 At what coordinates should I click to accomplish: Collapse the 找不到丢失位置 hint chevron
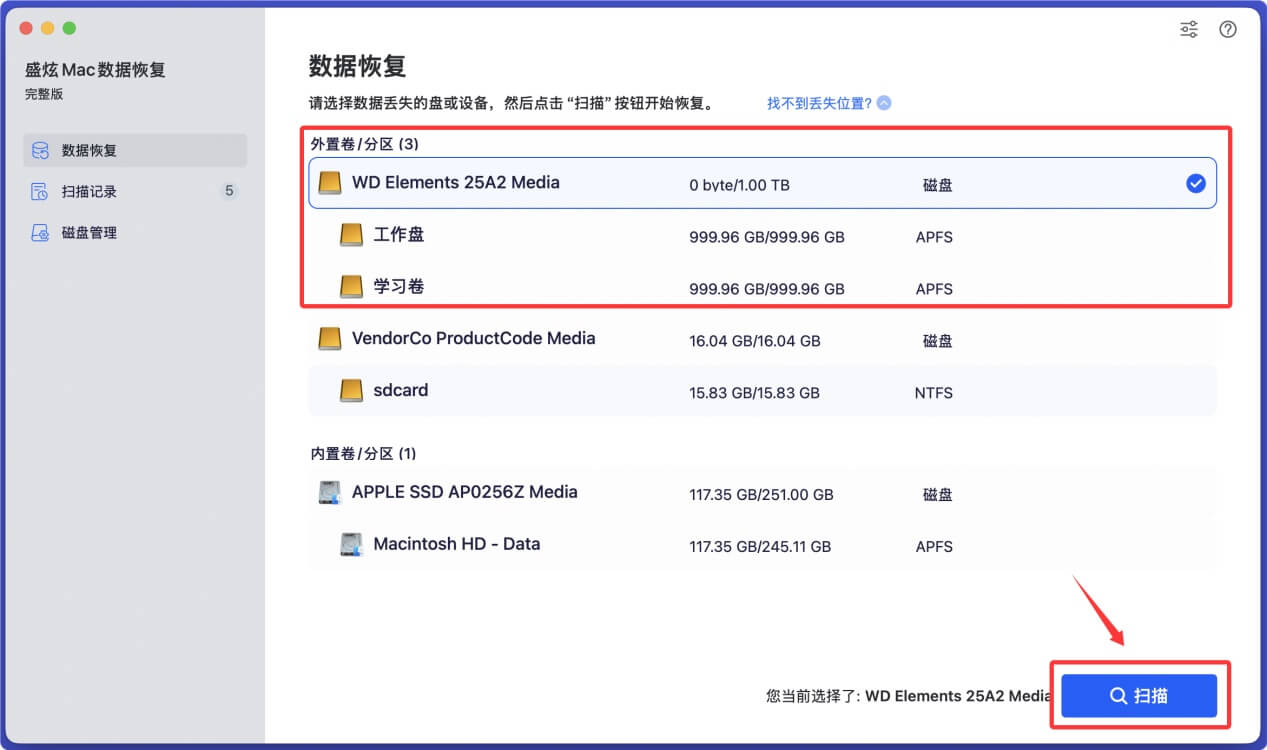point(881,102)
